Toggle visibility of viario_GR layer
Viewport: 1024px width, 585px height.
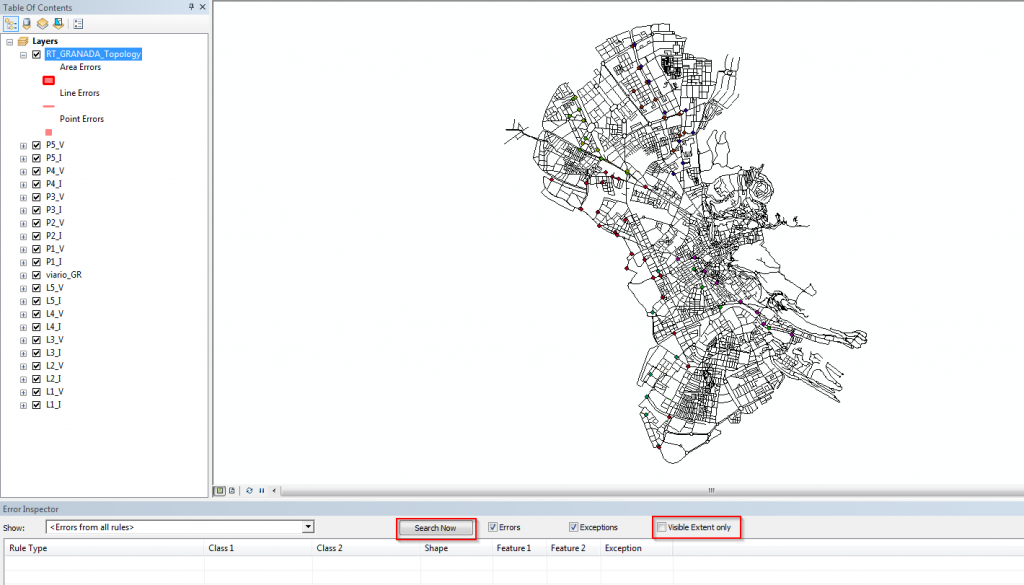(x=36, y=275)
